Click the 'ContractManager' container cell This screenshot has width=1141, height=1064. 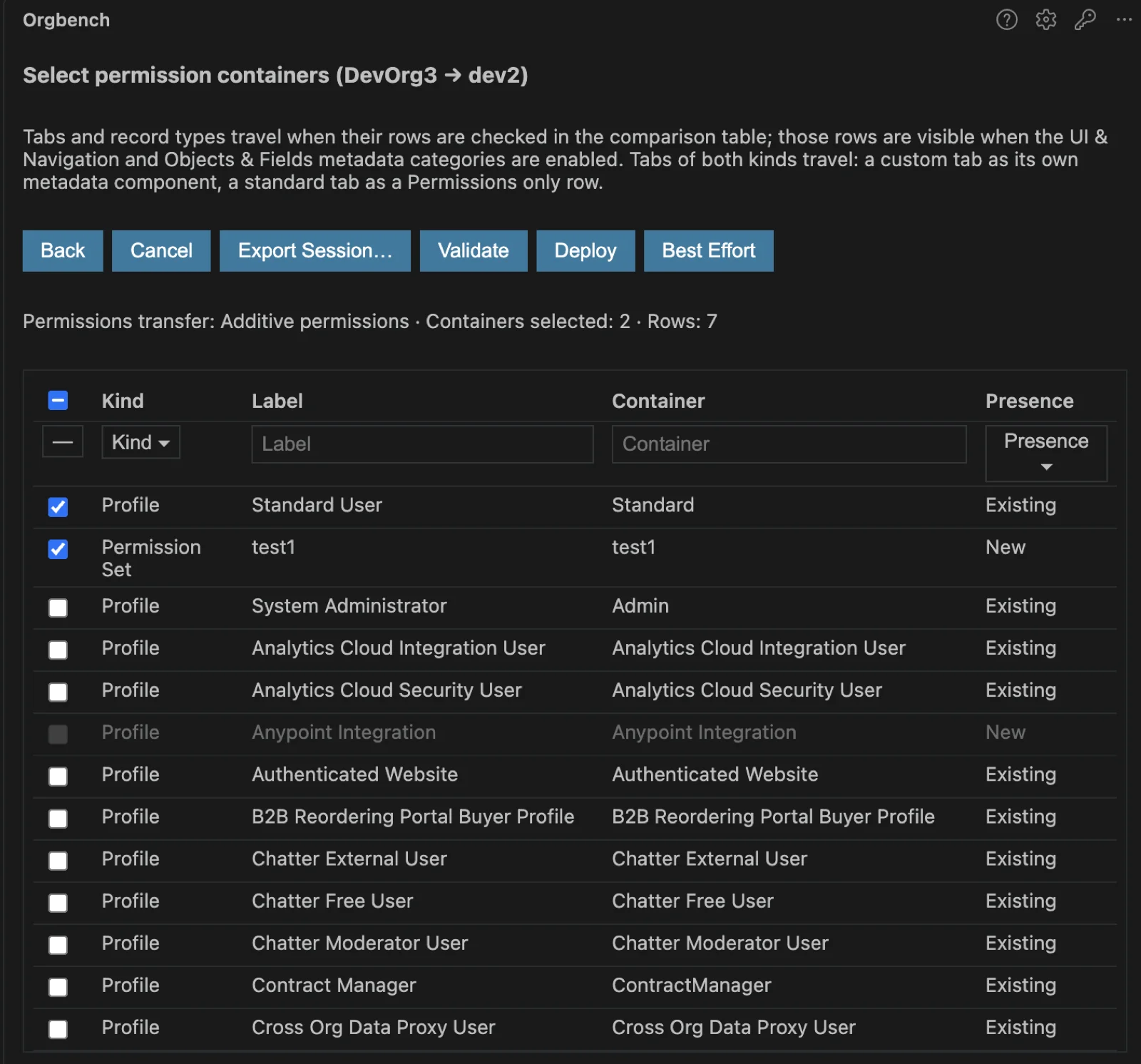pos(692,985)
